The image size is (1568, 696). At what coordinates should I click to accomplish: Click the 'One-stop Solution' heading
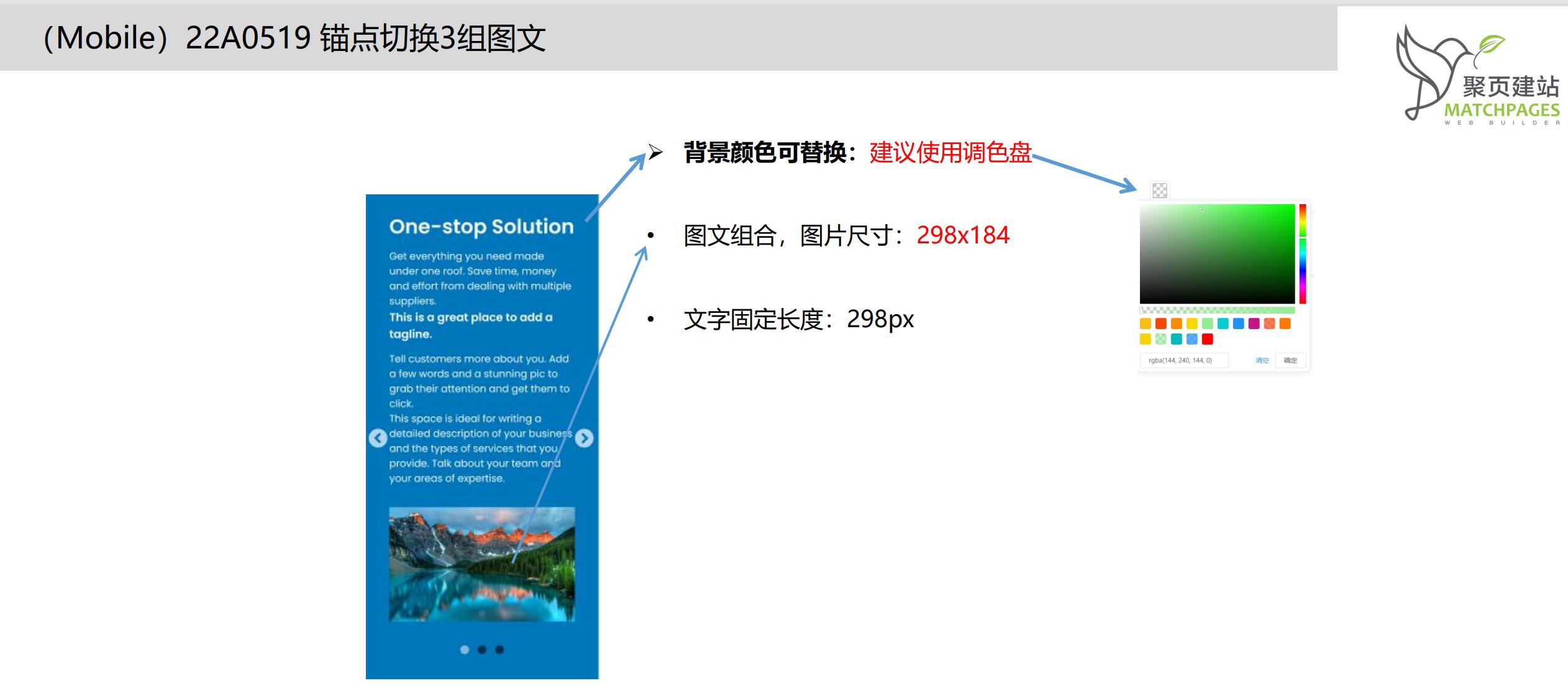pyautogui.click(x=481, y=227)
